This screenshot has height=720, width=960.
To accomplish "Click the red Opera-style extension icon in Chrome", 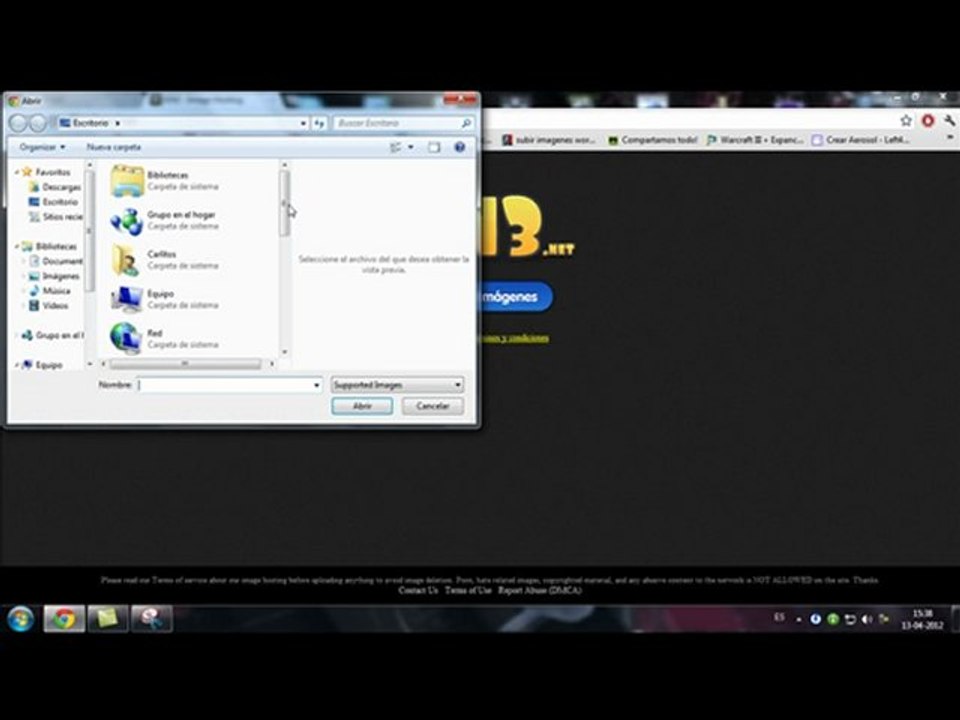I will pyautogui.click(x=928, y=121).
